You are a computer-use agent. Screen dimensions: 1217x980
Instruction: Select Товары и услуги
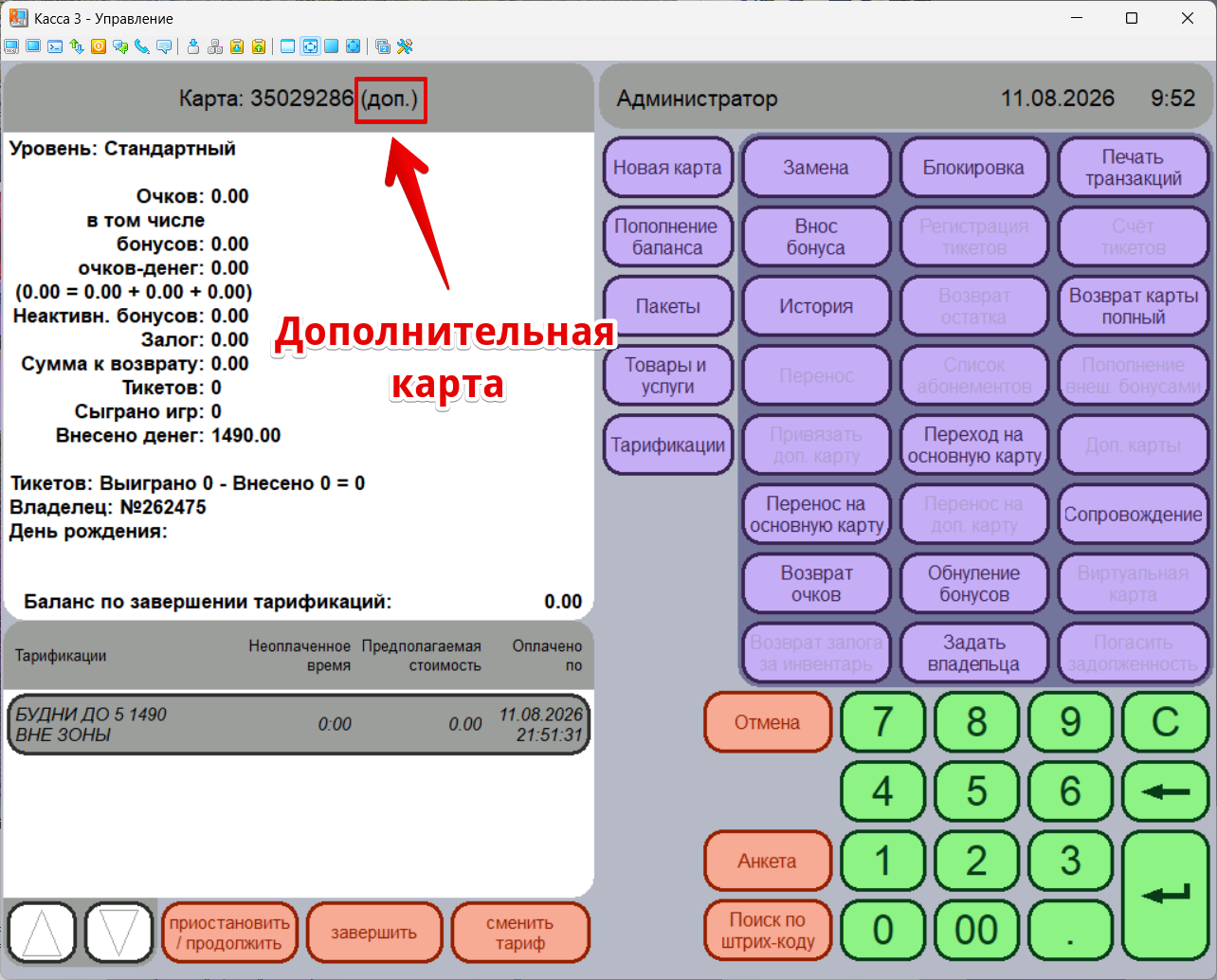click(x=668, y=375)
